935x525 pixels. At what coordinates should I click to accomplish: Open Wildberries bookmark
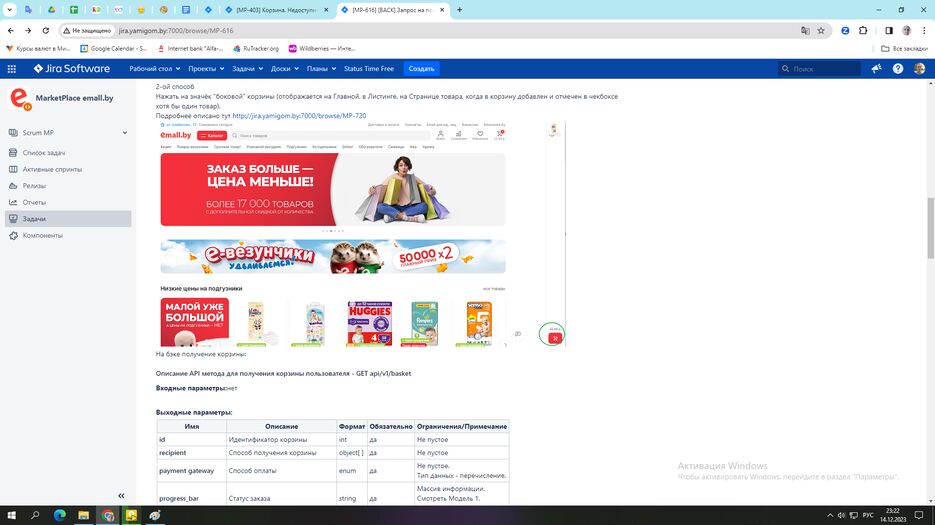coord(322,48)
